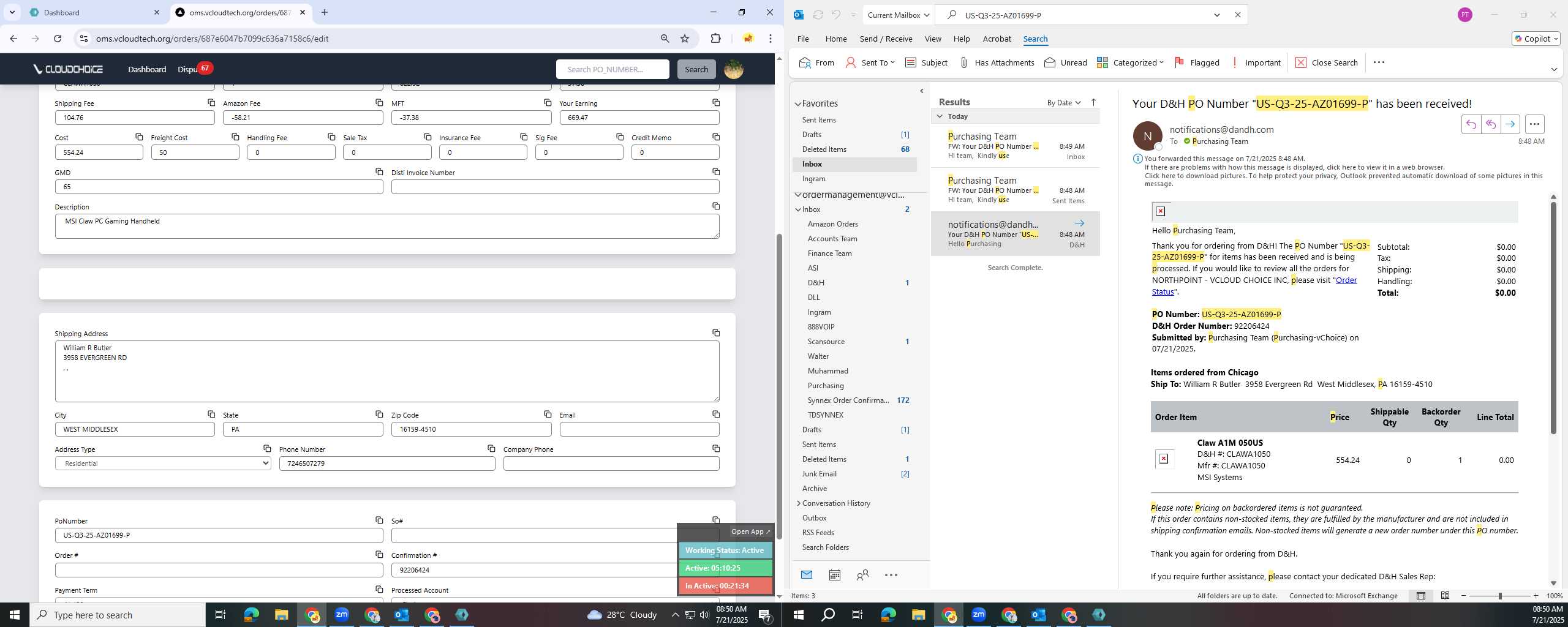Viewport: 1568px width, 627px height.
Task: Expand Conversation History folder
Action: [x=798, y=503]
